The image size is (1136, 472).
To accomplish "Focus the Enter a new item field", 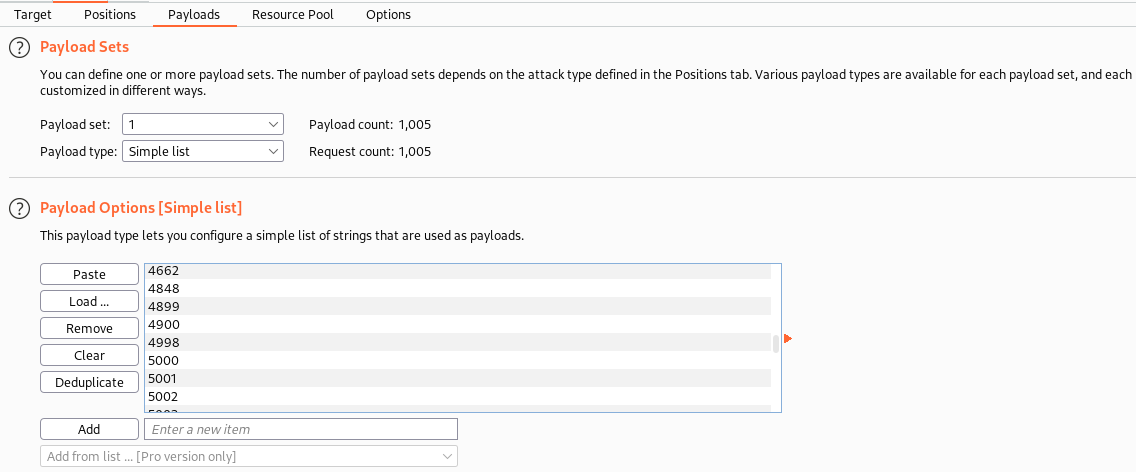I will click(x=301, y=429).
